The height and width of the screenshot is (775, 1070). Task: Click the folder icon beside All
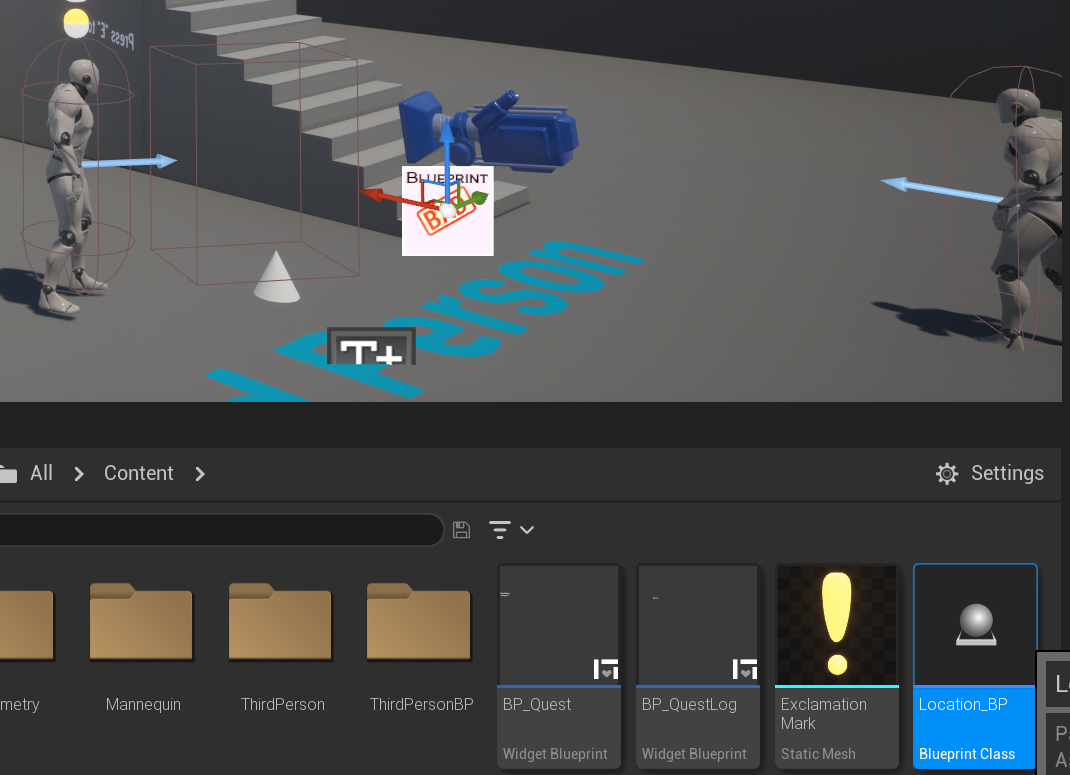8,474
